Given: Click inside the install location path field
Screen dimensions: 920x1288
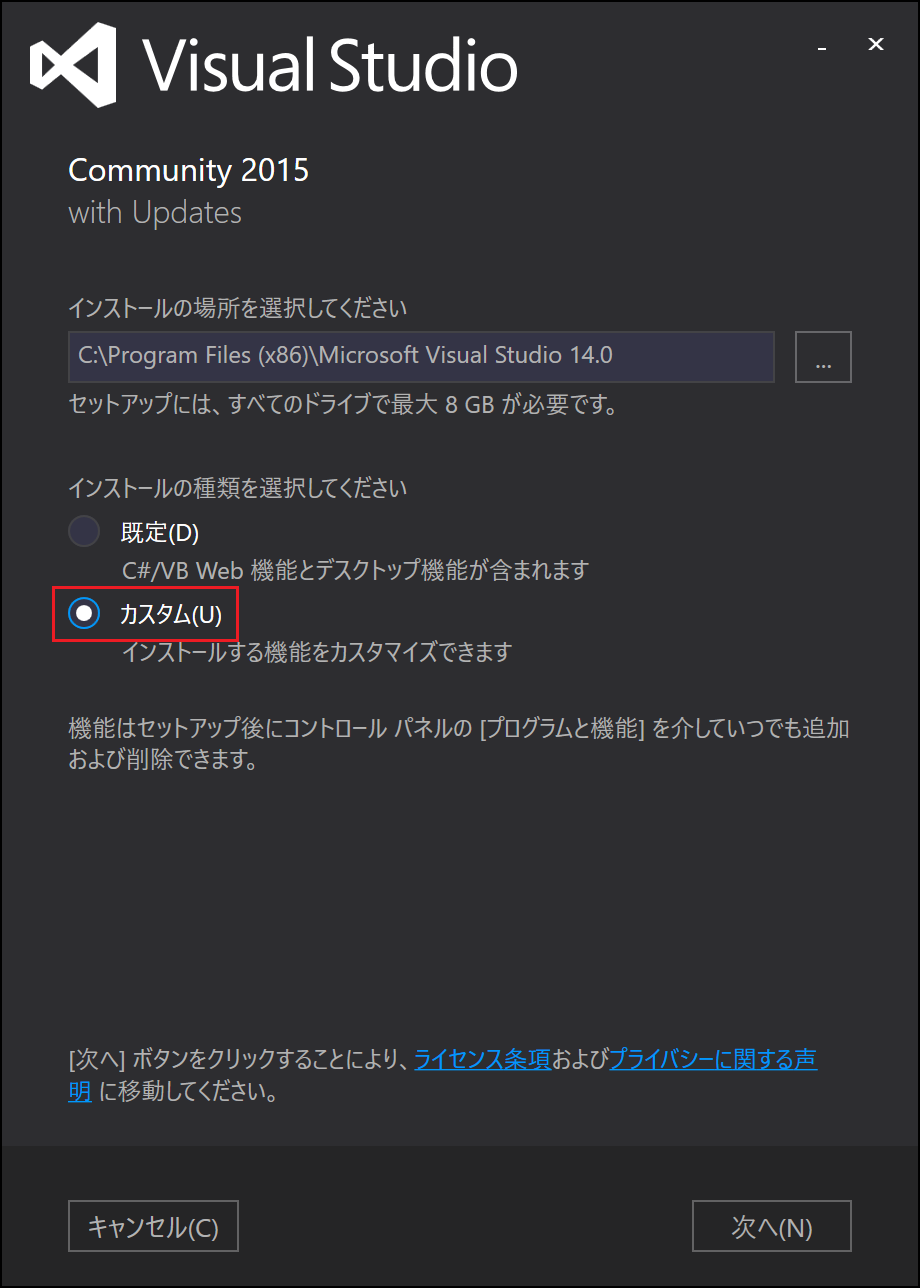Looking at the screenshot, I should coord(421,357).
